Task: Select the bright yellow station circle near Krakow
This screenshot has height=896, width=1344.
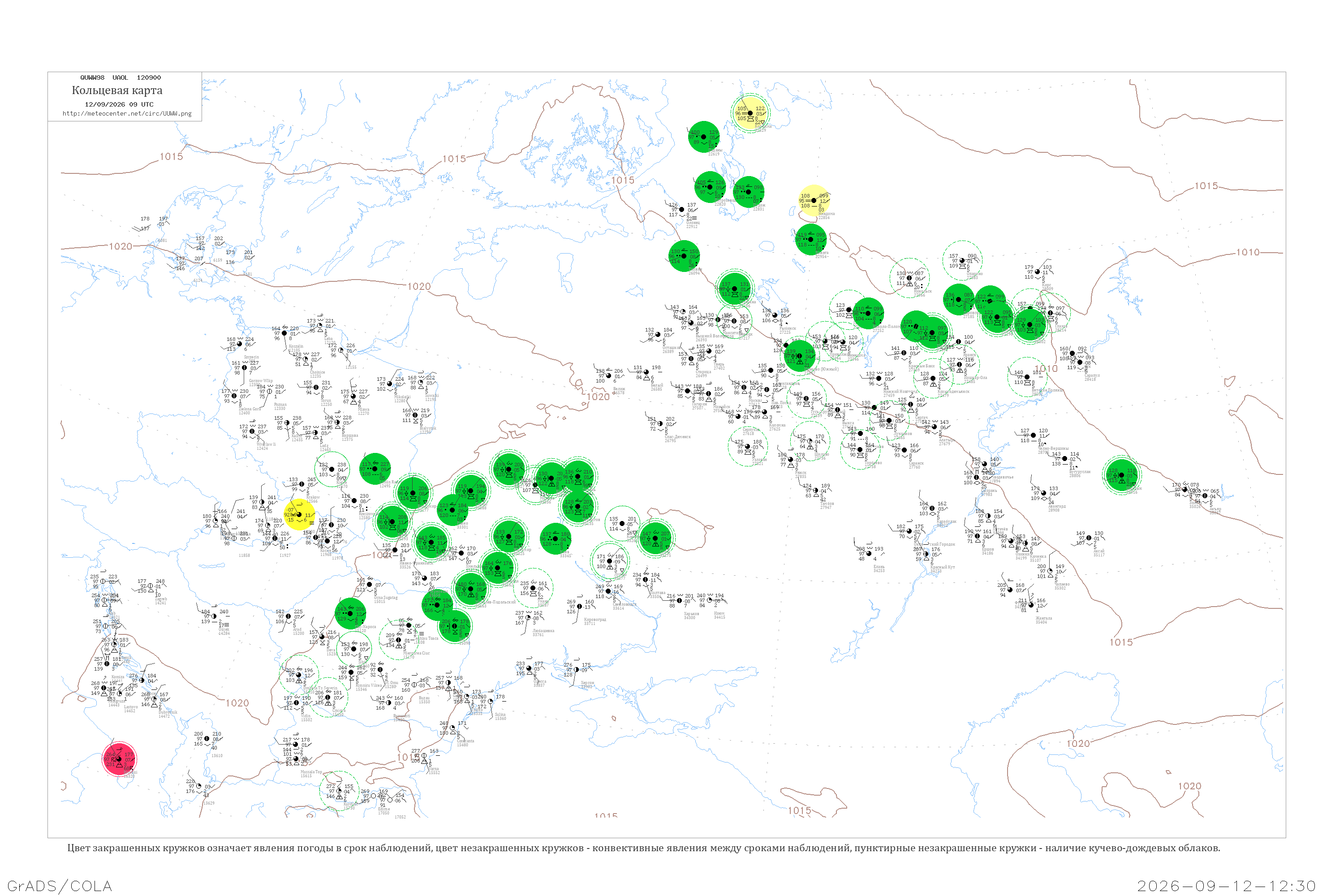Action: (299, 514)
